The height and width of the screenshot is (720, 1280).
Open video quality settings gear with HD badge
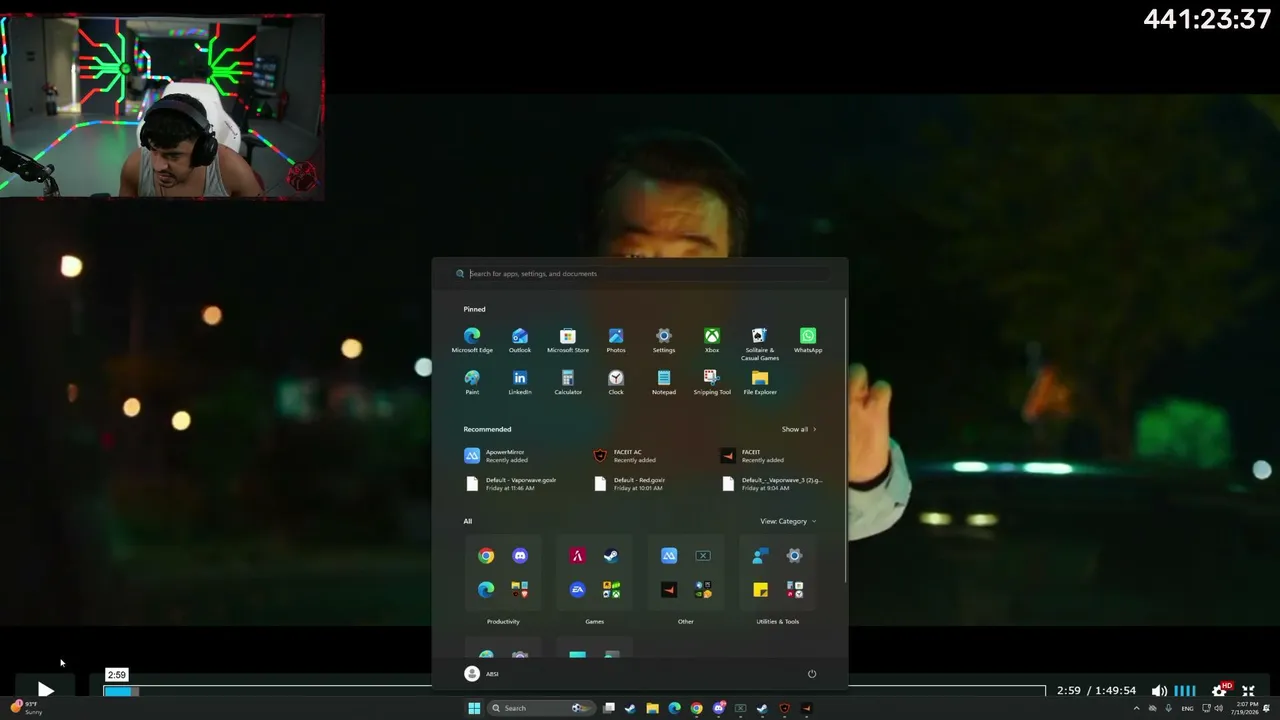1220,690
